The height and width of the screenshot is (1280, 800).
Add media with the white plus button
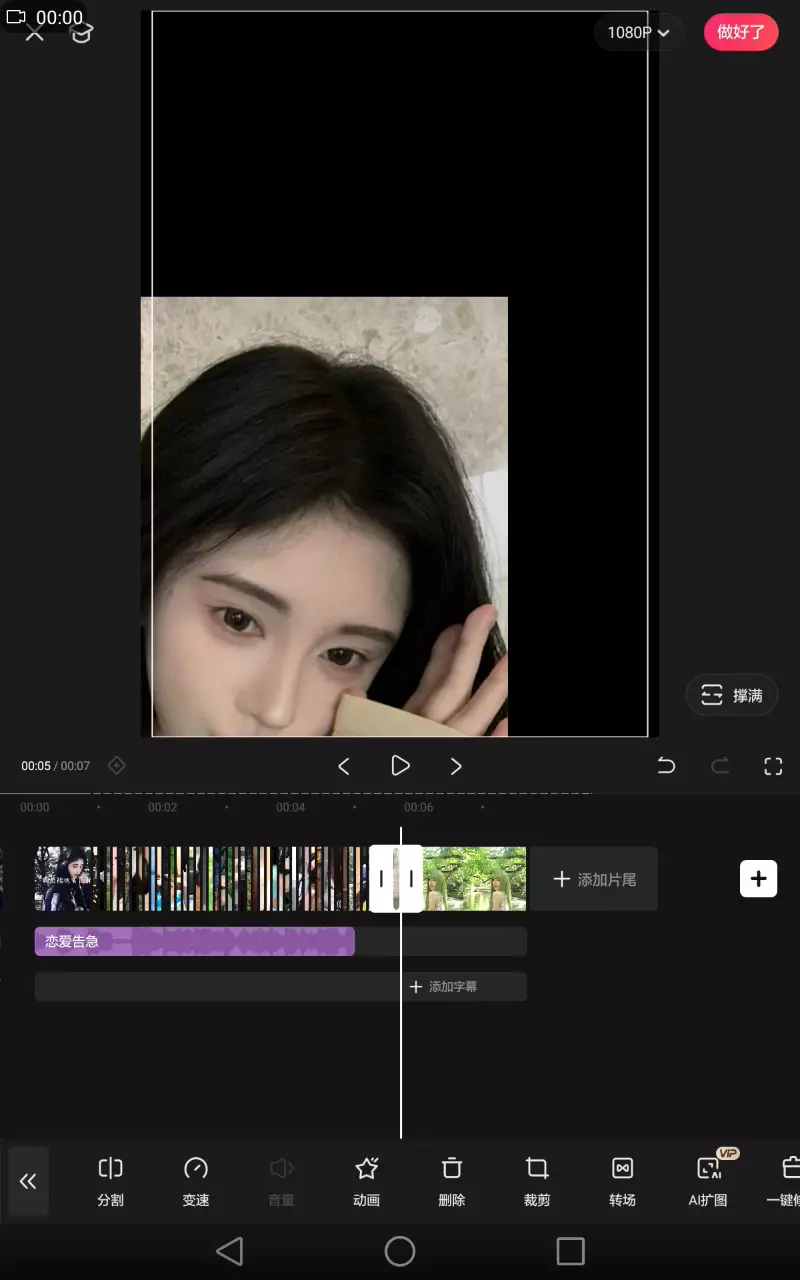pos(758,878)
